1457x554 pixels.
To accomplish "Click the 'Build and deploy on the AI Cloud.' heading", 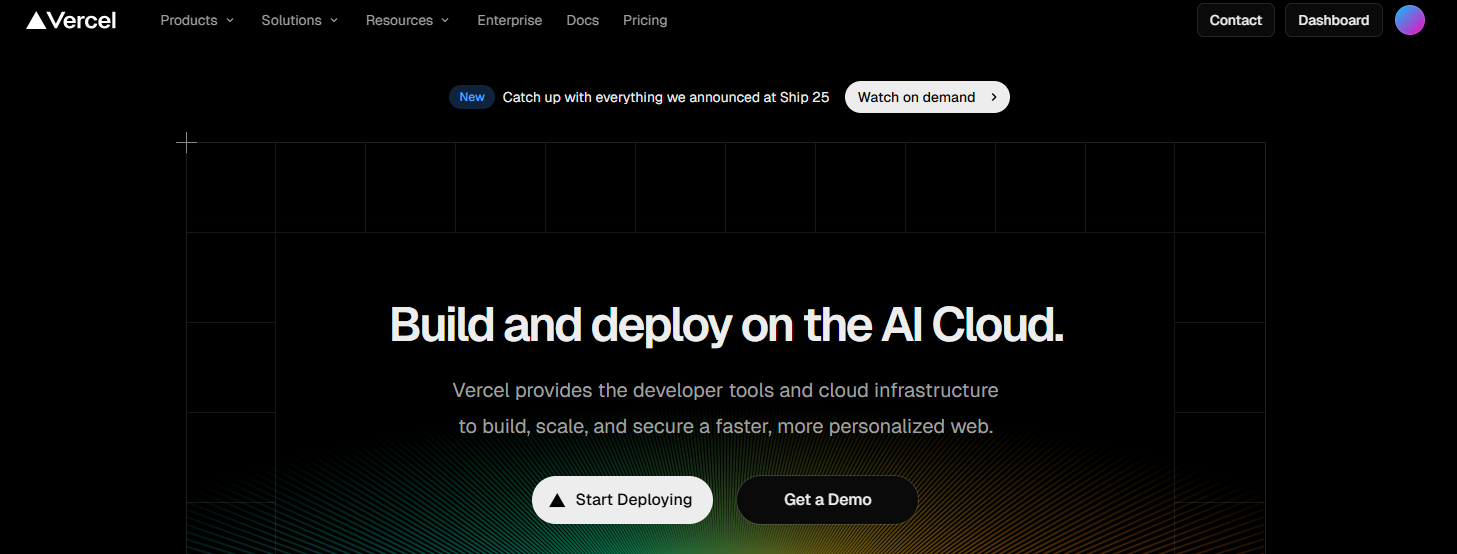I will tap(726, 325).
